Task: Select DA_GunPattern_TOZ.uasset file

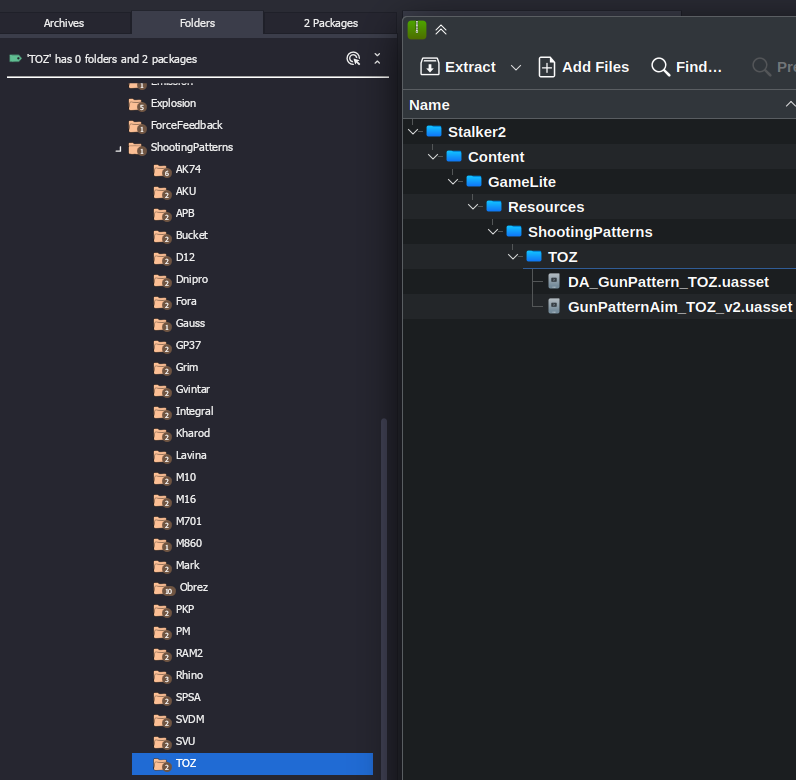Action: tap(668, 282)
